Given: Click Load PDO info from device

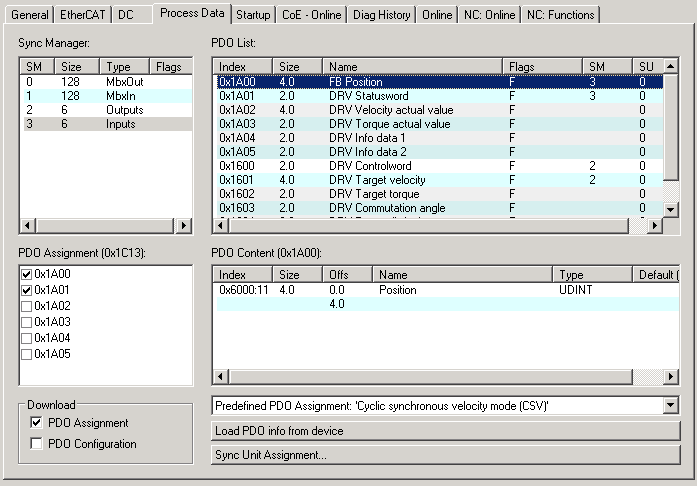Looking at the screenshot, I should click(x=446, y=431).
